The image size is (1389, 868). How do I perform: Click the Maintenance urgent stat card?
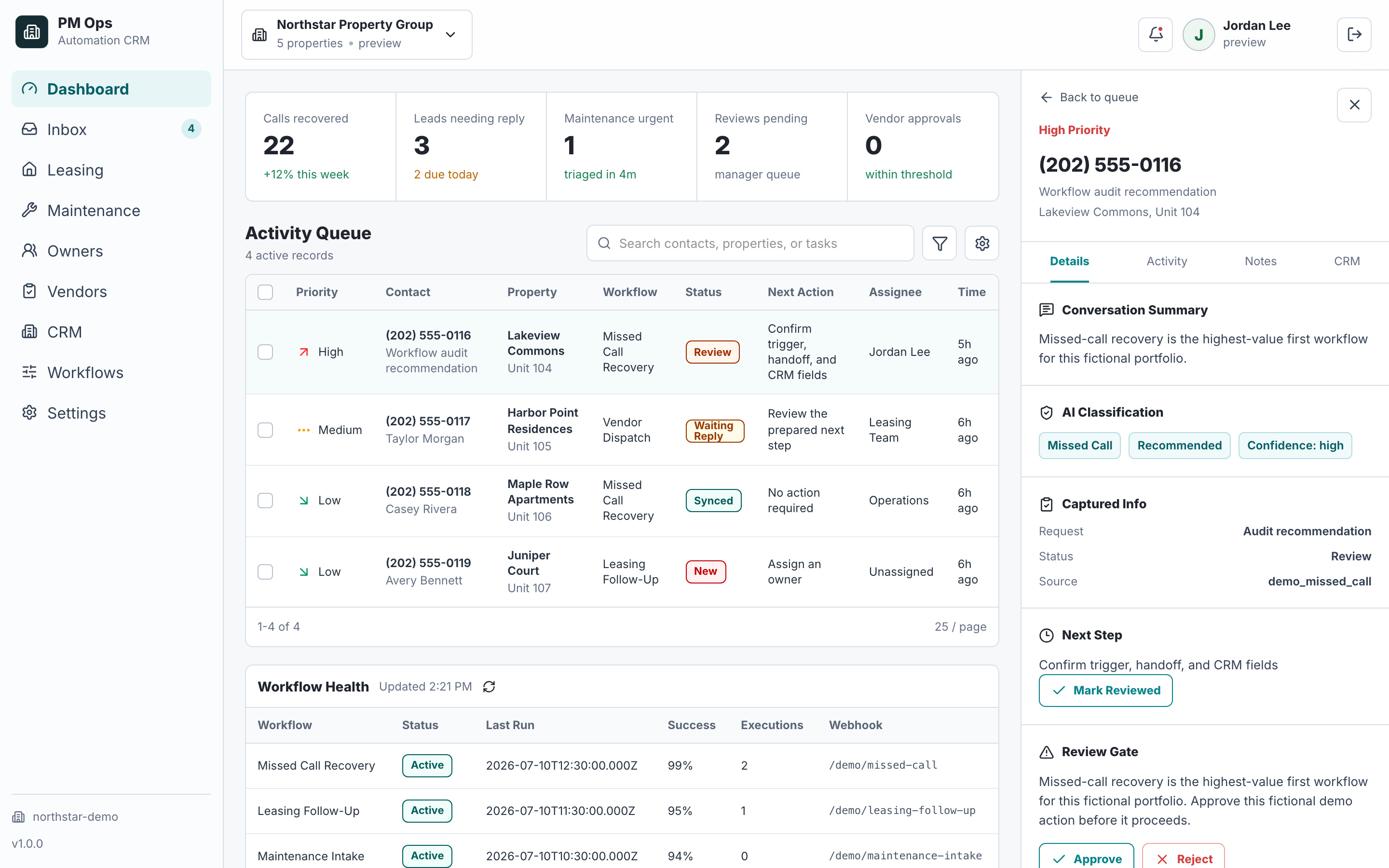pos(621,147)
